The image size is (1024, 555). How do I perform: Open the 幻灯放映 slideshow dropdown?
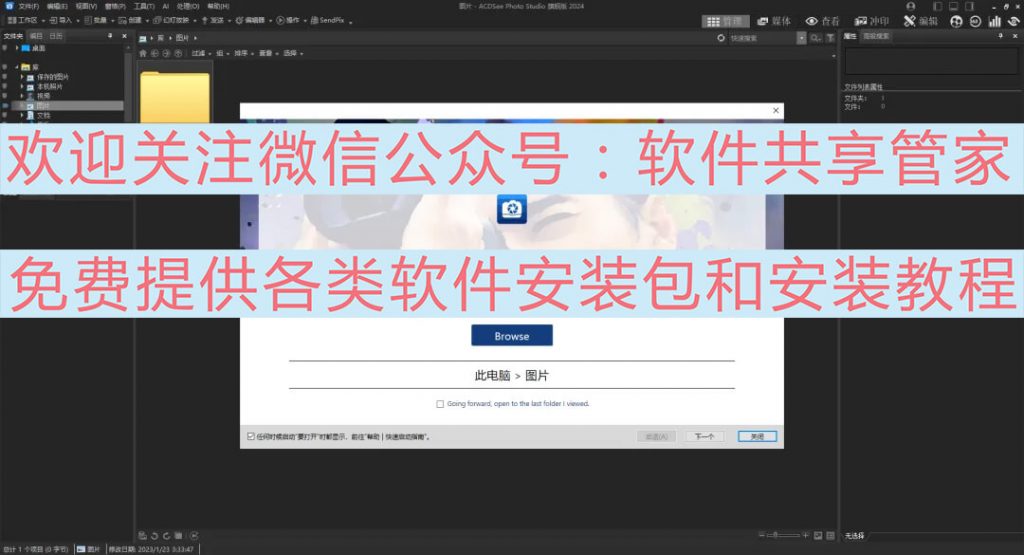(x=174, y=20)
